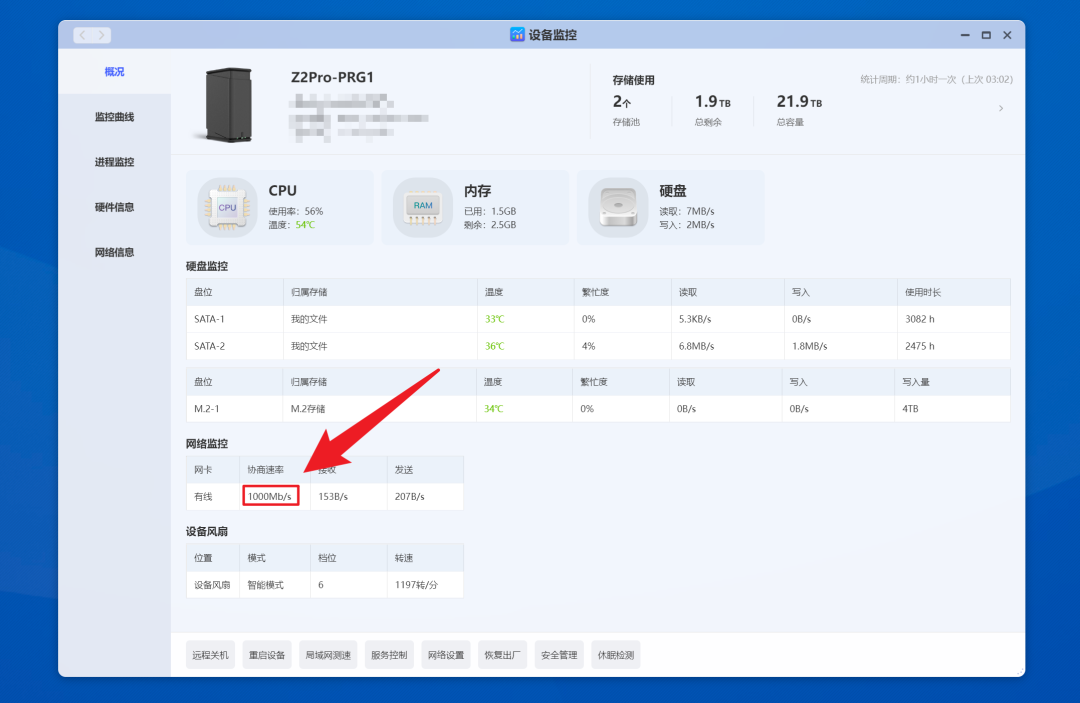Click the CPU chip icon

click(x=227, y=207)
